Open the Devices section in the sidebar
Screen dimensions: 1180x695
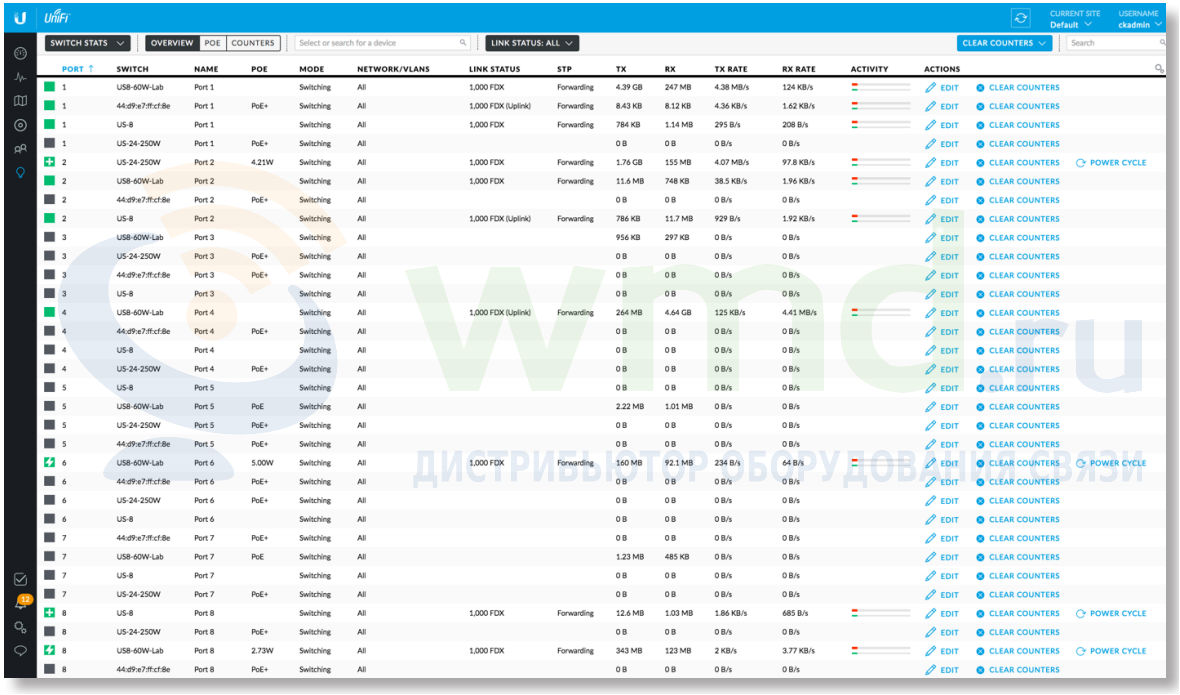coord(20,126)
